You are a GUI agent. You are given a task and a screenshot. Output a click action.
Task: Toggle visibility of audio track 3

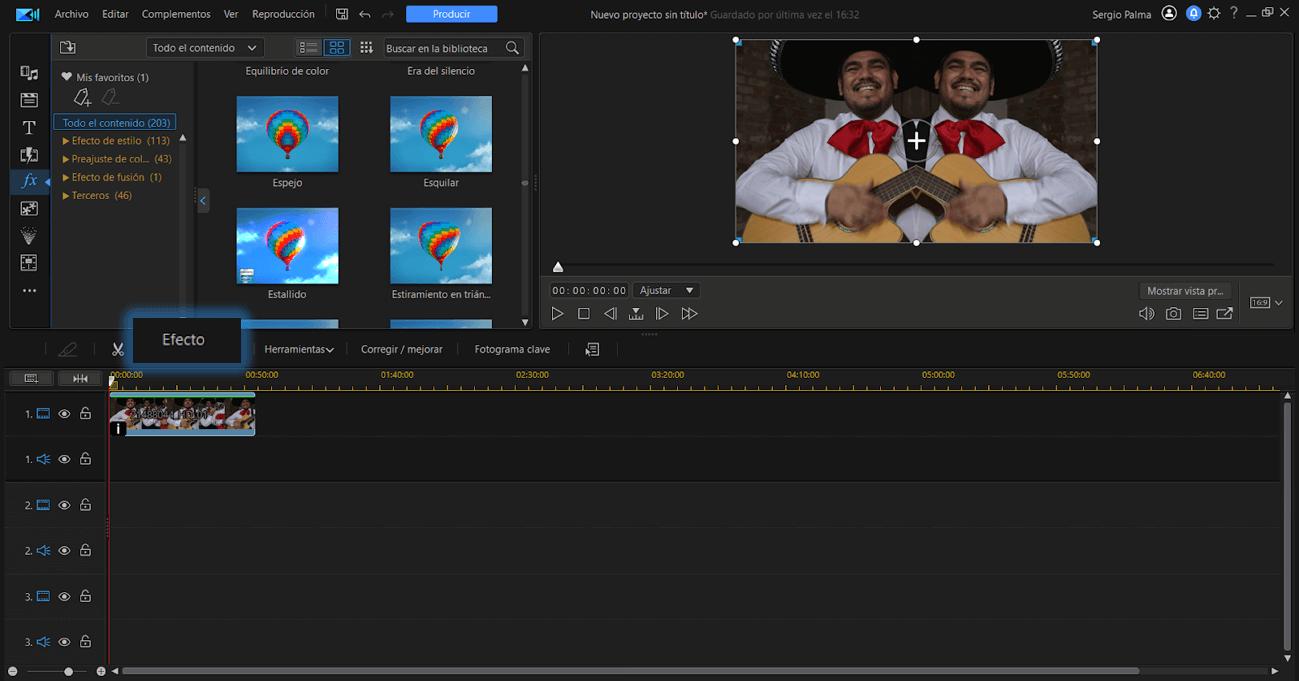pyautogui.click(x=64, y=642)
